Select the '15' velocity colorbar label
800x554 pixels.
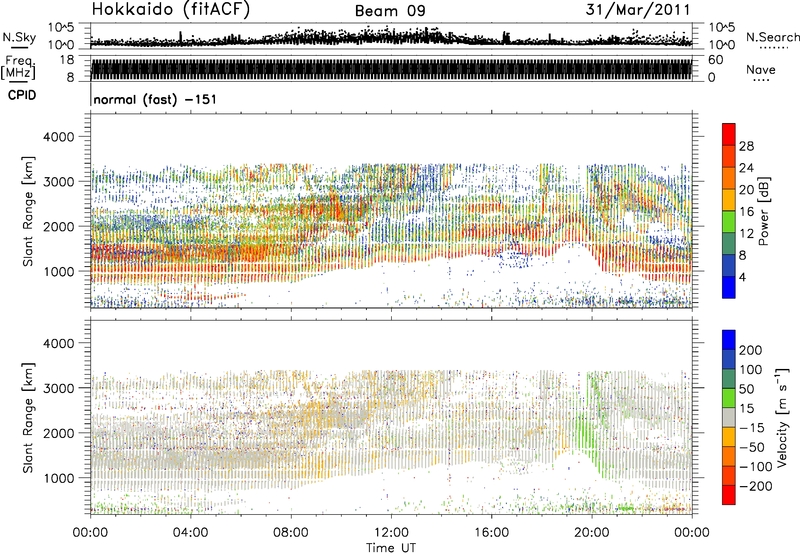[746, 409]
